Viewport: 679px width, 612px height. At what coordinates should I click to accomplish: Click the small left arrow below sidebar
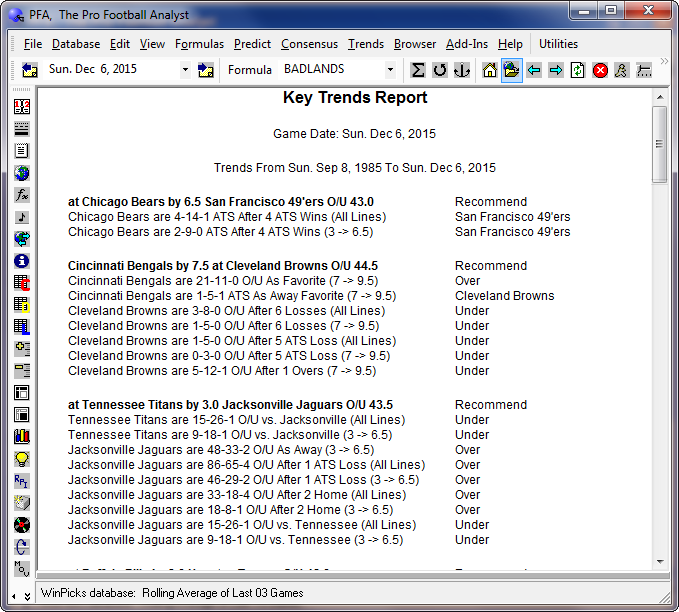[x=14, y=596]
